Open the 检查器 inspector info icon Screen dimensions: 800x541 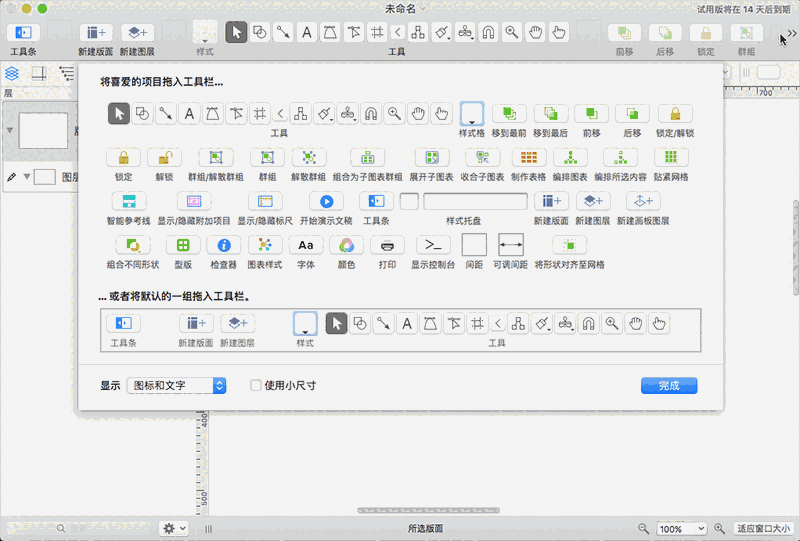coord(223,245)
